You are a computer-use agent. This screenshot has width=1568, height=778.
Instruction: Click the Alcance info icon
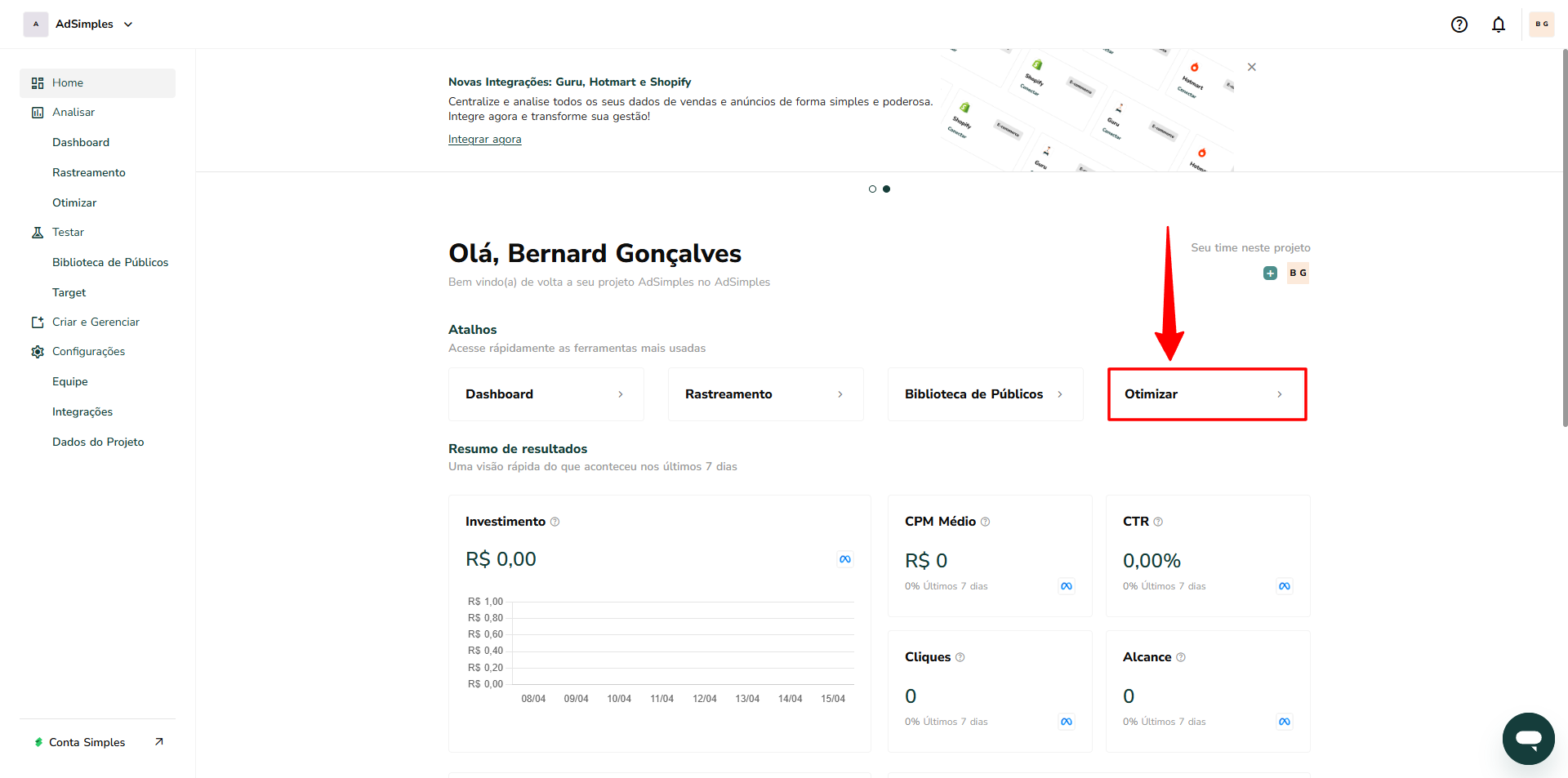point(1181,657)
